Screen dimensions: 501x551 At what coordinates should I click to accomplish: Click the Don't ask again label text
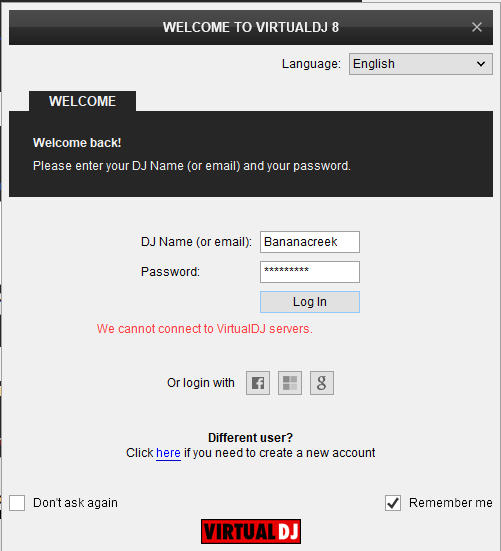tap(75, 503)
